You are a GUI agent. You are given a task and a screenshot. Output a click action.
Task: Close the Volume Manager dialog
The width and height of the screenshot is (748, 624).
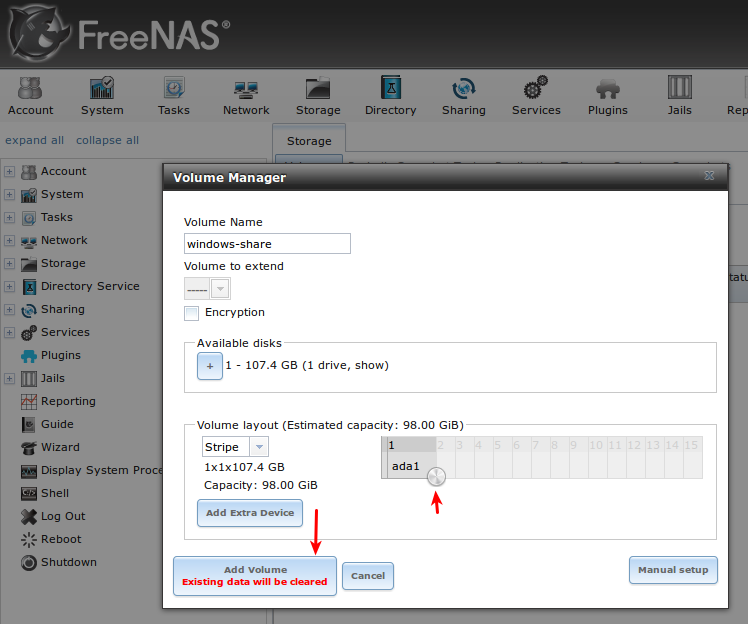click(709, 176)
